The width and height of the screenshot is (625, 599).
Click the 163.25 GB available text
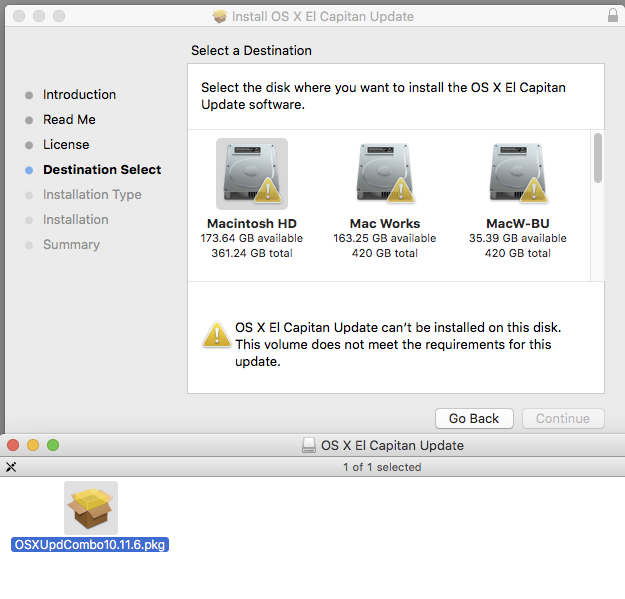coord(385,238)
